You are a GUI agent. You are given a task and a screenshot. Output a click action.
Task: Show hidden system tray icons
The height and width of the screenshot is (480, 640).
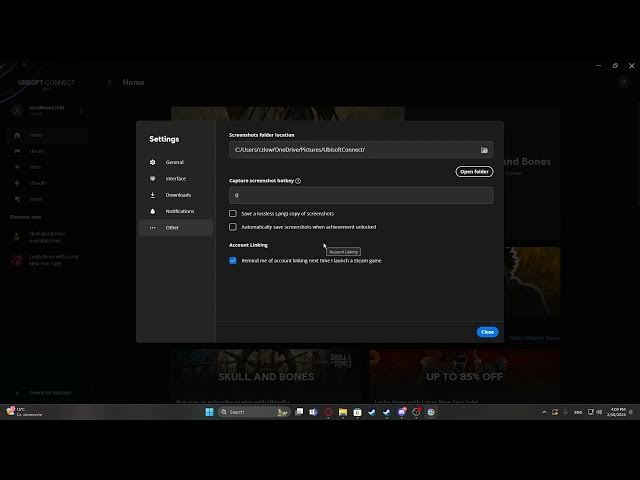click(544, 412)
